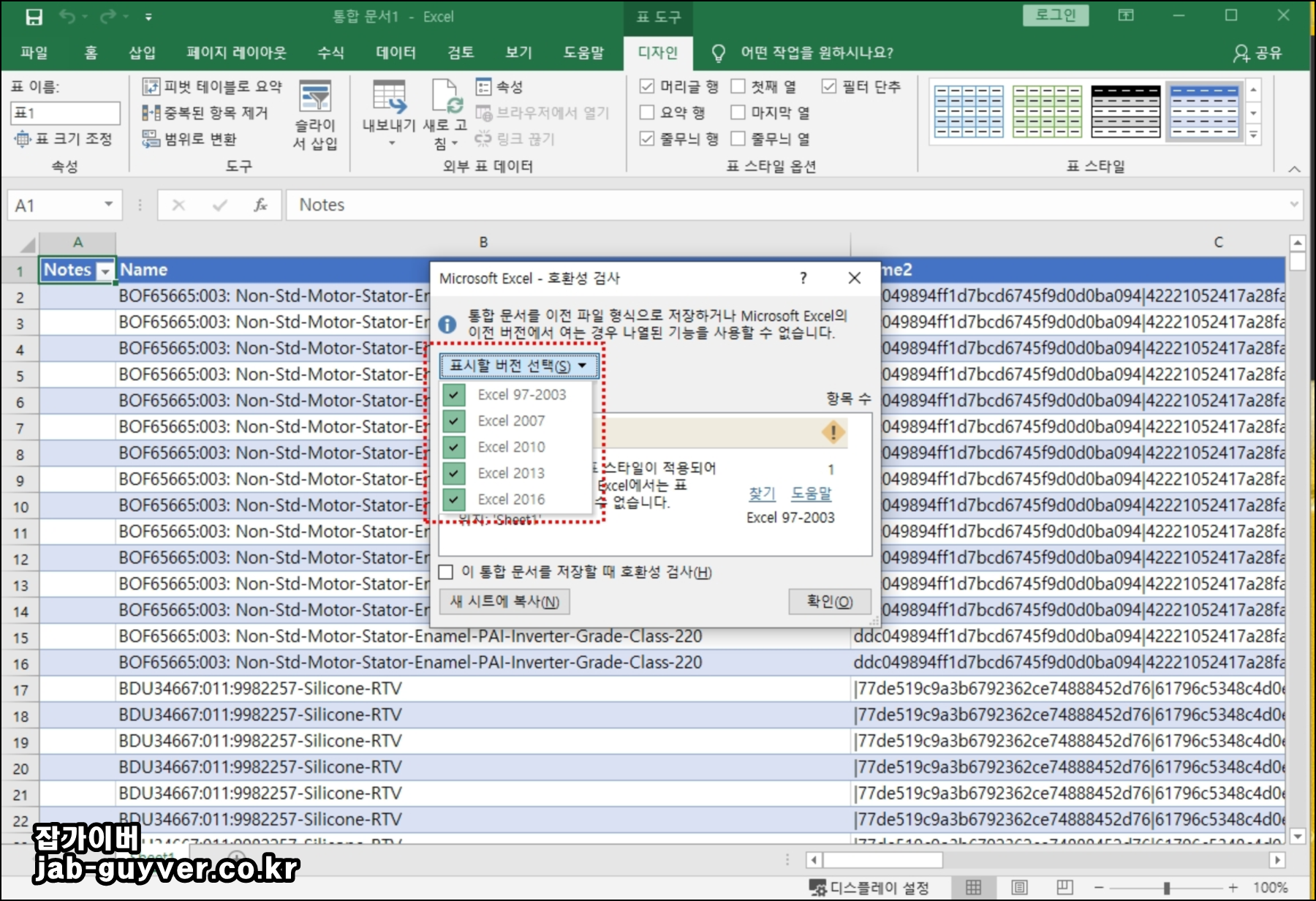Toggle the 첫째 열 checkbox
Viewport: 1316px width, 901px height.
[738, 86]
